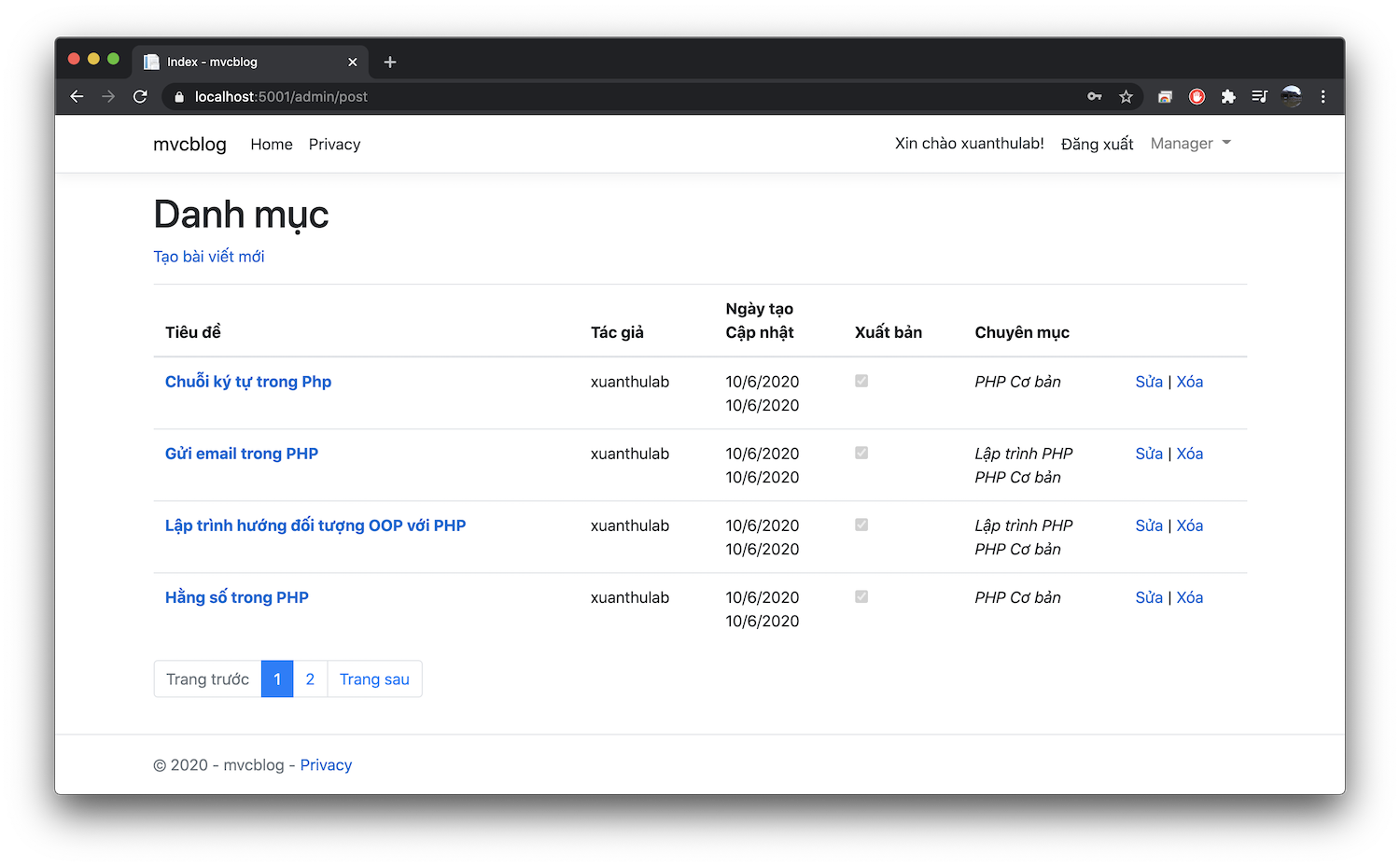Edit Hằng số trong PHP via Sửa
The width and height of the screenshot is (1400, 867).
click(x=1149, y=596)
